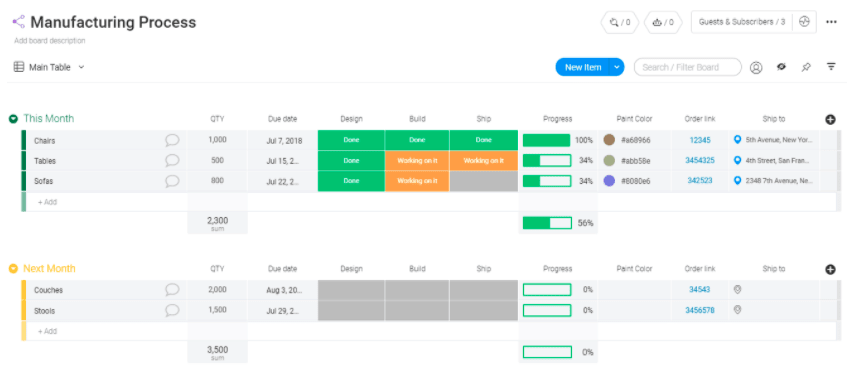Add a new item under Next Month
Image resolution: width=865 pixels, height=383 pixels.
coord(47,331)
